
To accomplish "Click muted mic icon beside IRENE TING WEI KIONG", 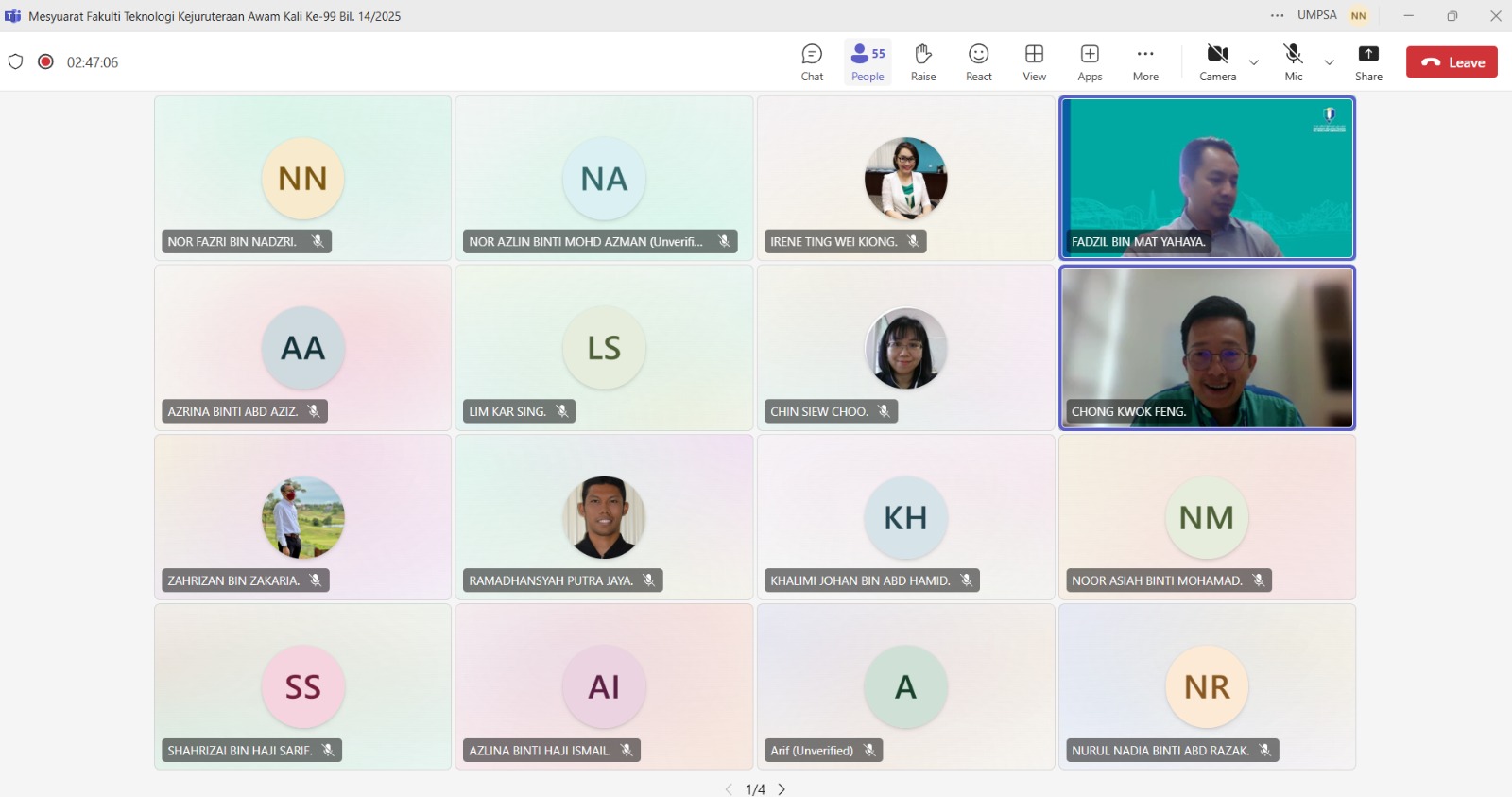I will tap(913, 241).
